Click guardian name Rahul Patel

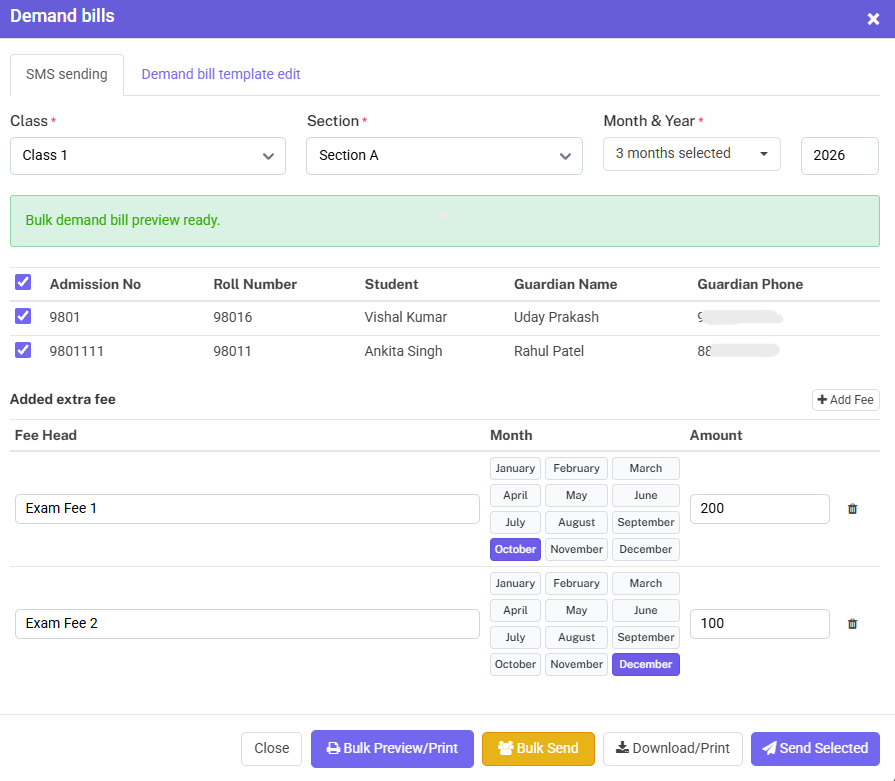(x=549, y=351)
